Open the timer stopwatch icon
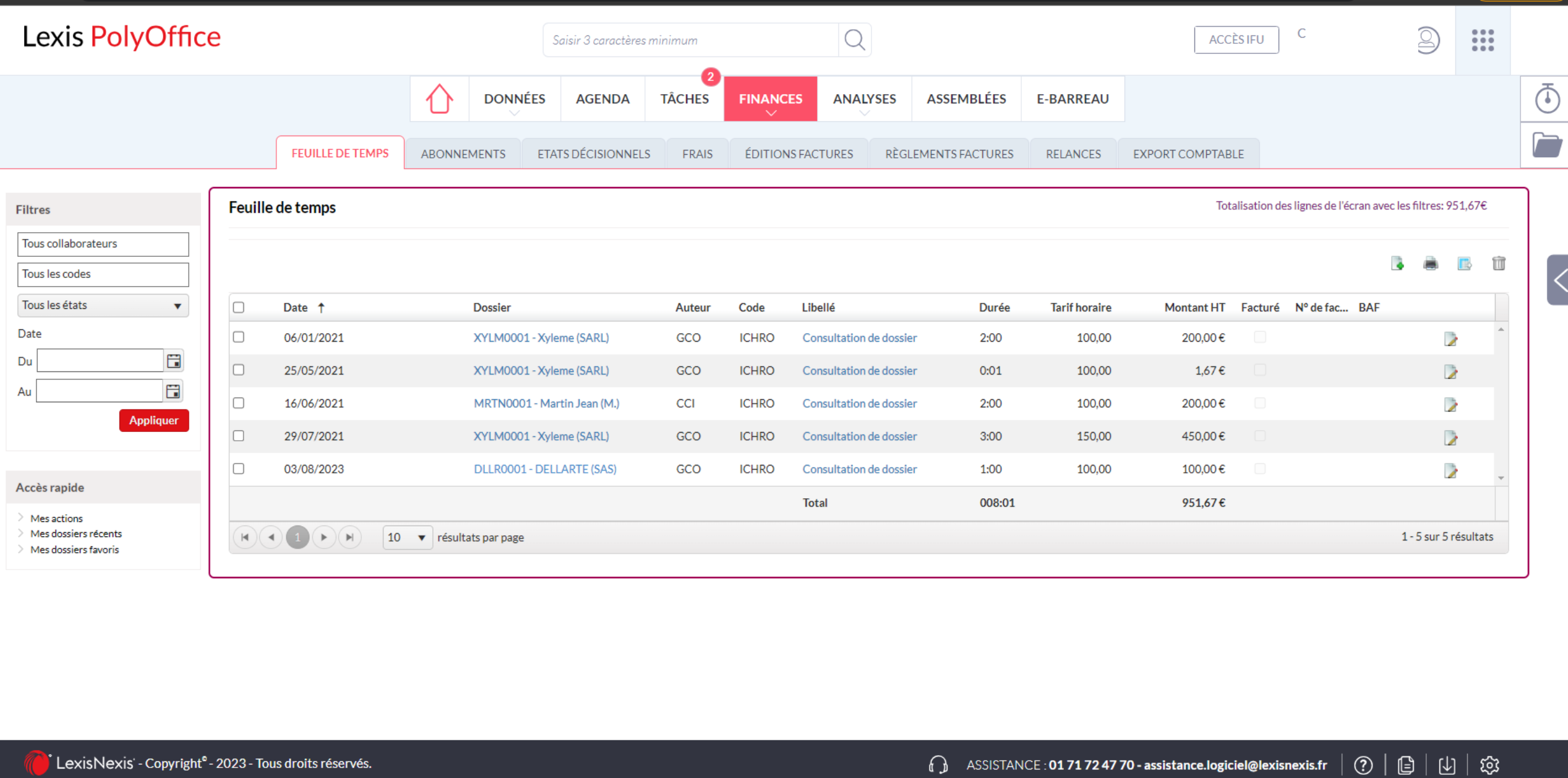Screen dimensions: 1568x778 pyautogui.click(x=1546, y=99)
